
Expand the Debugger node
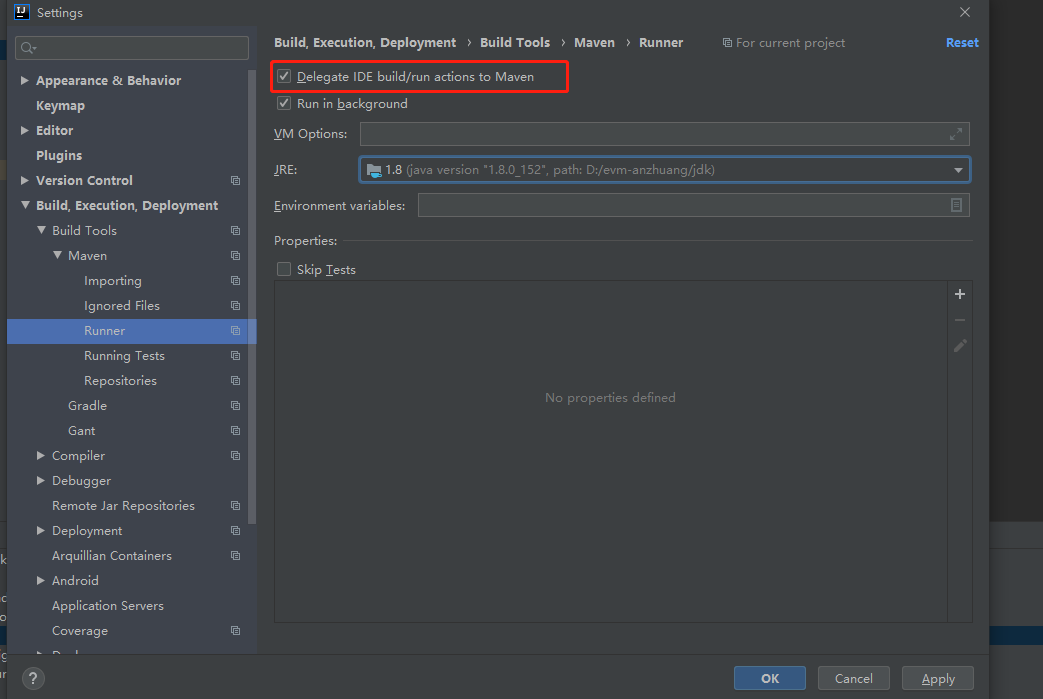point(41,480)
